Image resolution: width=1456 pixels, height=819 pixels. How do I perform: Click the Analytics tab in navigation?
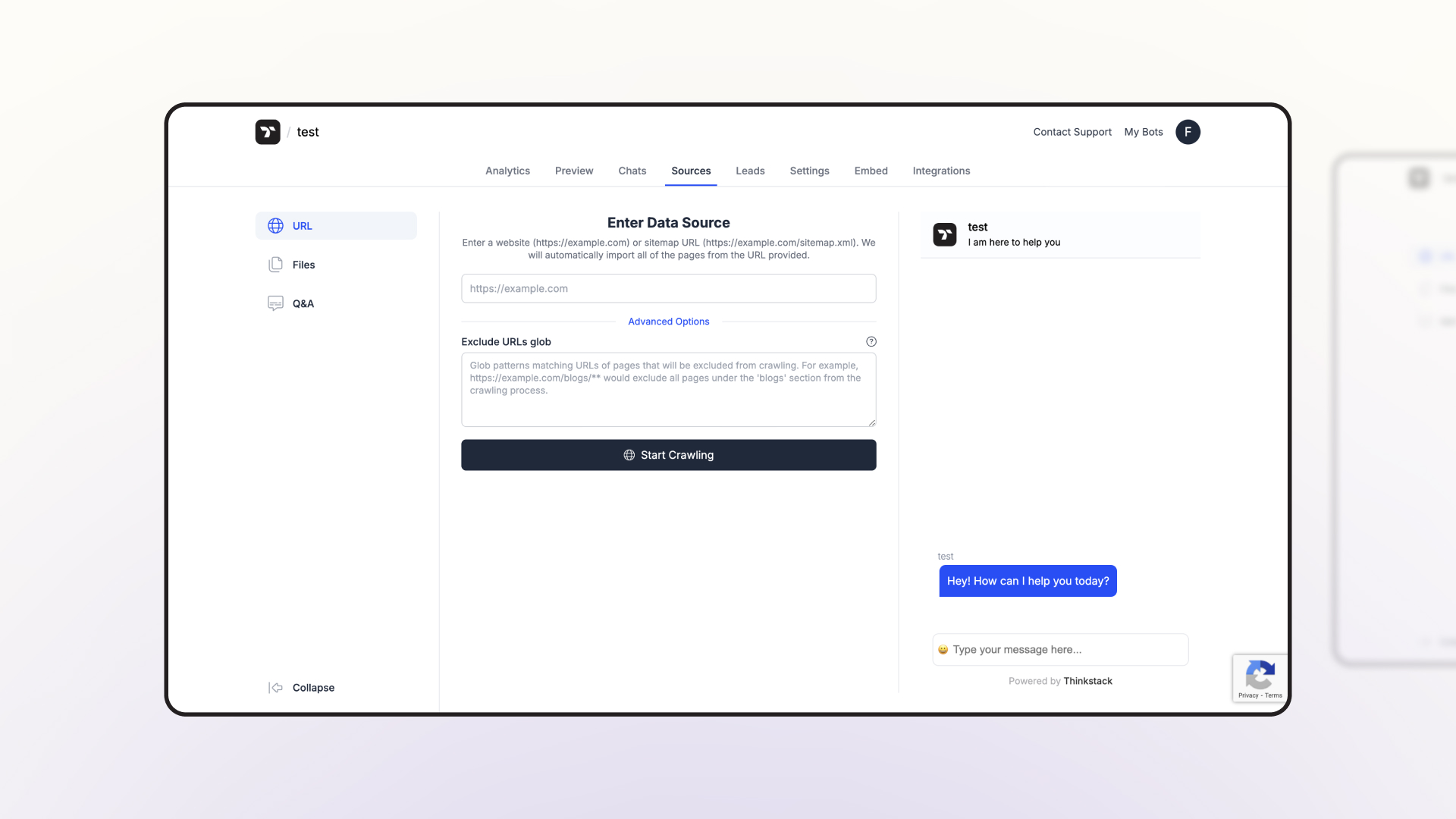pos(507,170)
